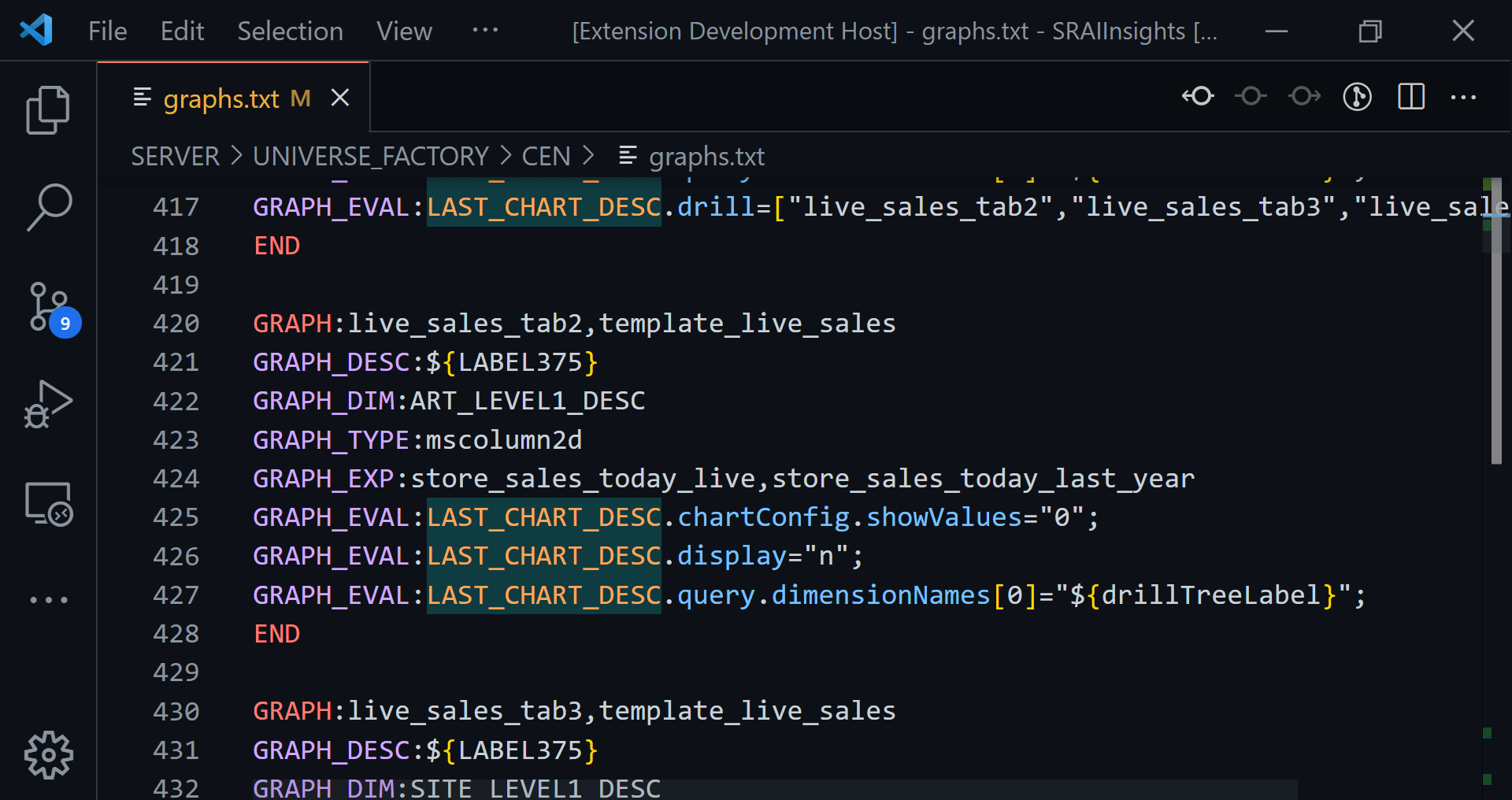Screen dimensions: 1512x800
Task: Click the middle commit navigation icon
Action: 1251,97
